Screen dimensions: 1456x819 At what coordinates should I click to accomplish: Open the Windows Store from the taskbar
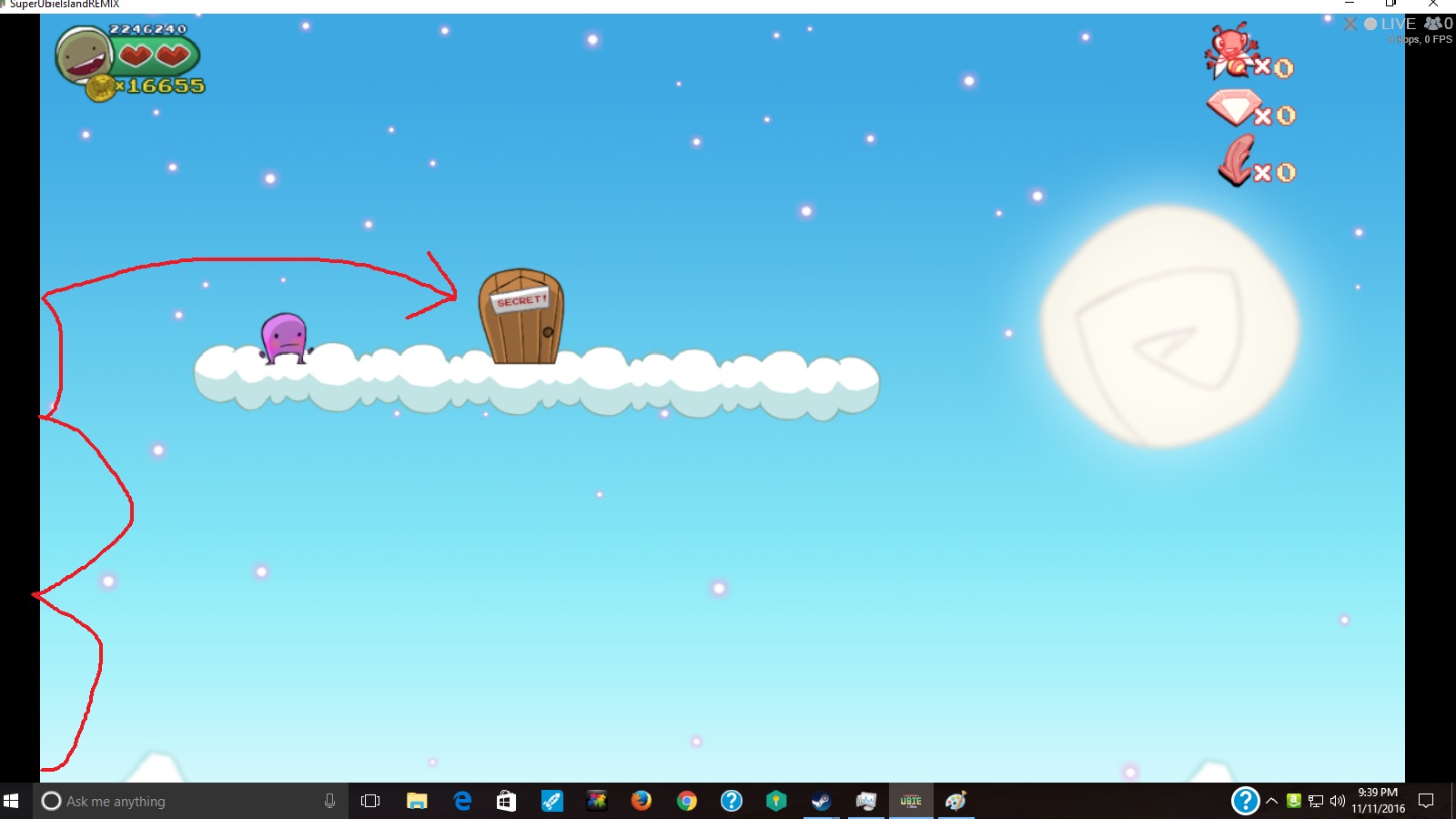tap(507, 801)
